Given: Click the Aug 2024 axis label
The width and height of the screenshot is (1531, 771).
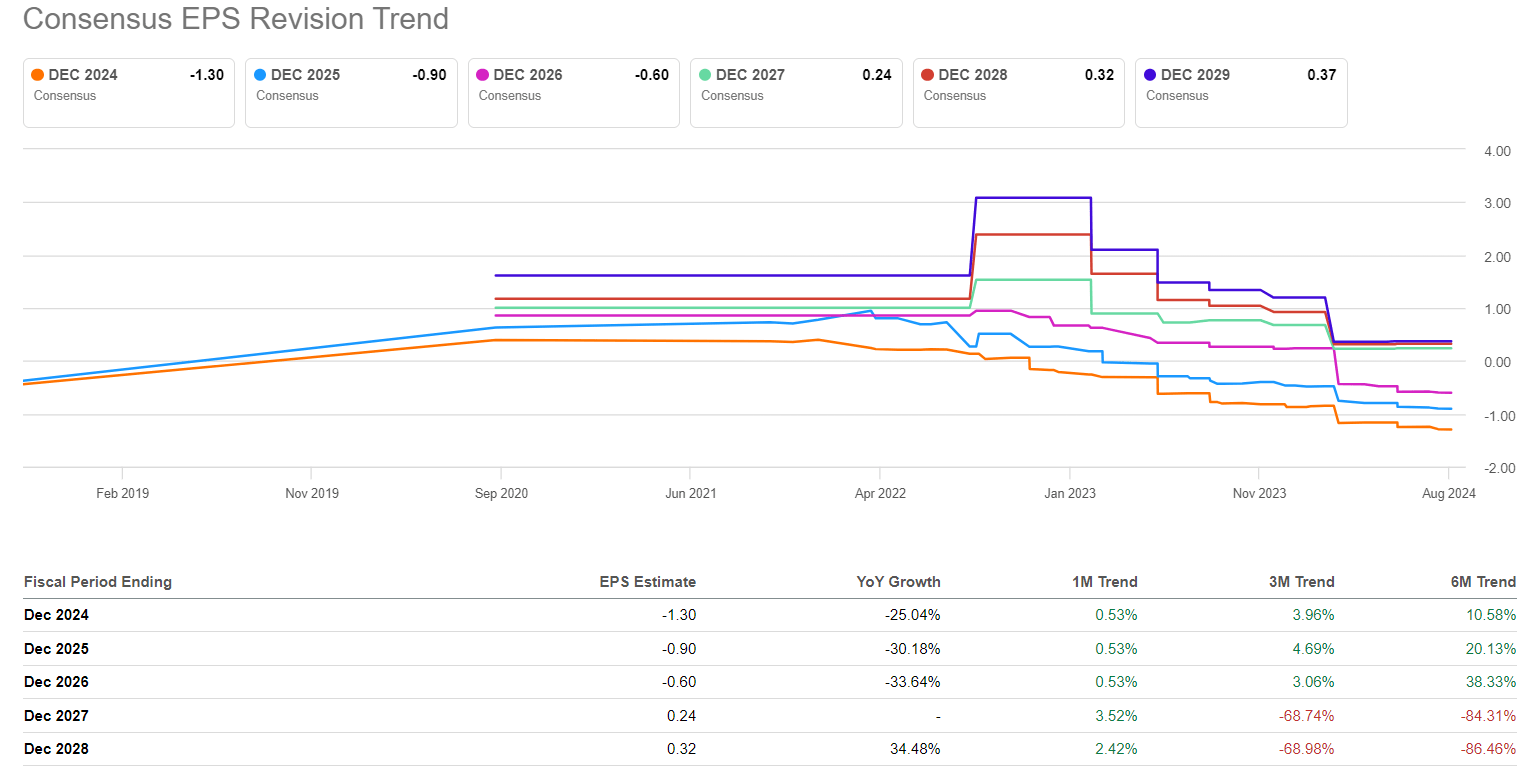Looking at the screenshot, I should click(x=1448, y=493).
